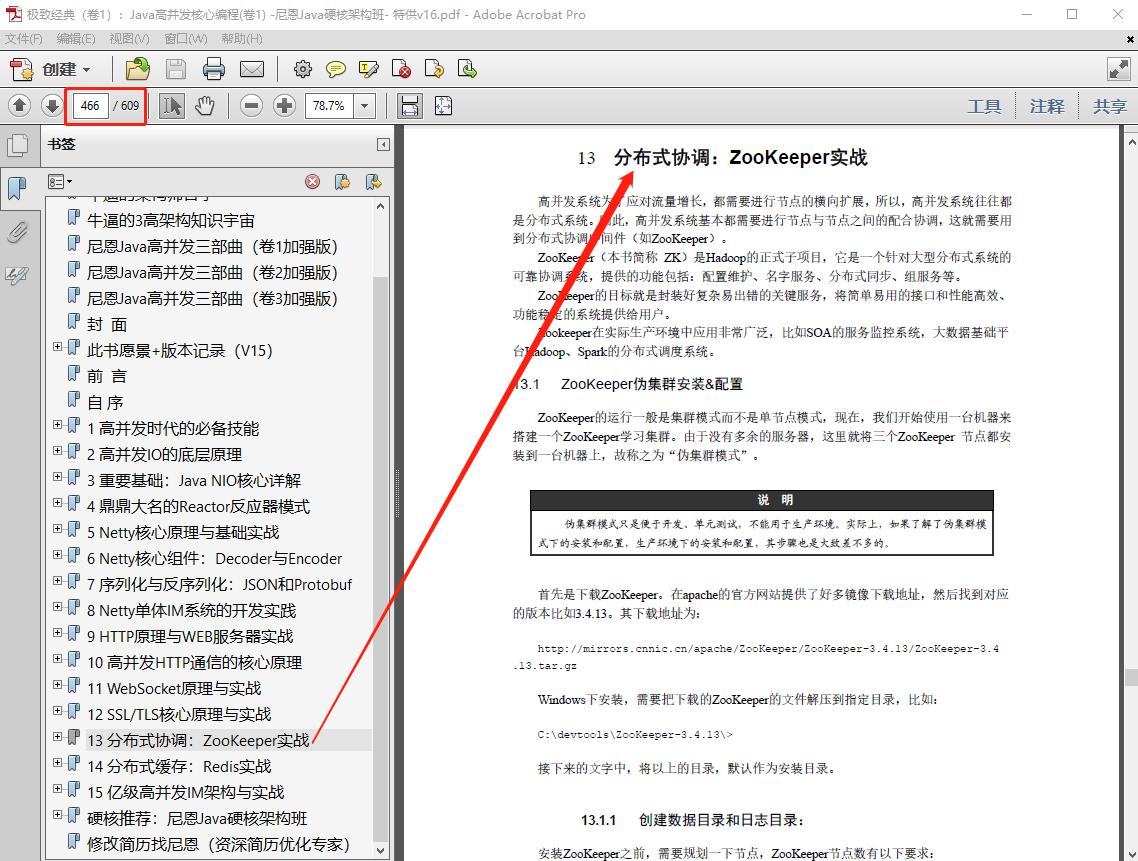Select the 前 言 bookmark
This screenshot has width=1138, height=861.
pyautogui.click(x=107, y=376)
